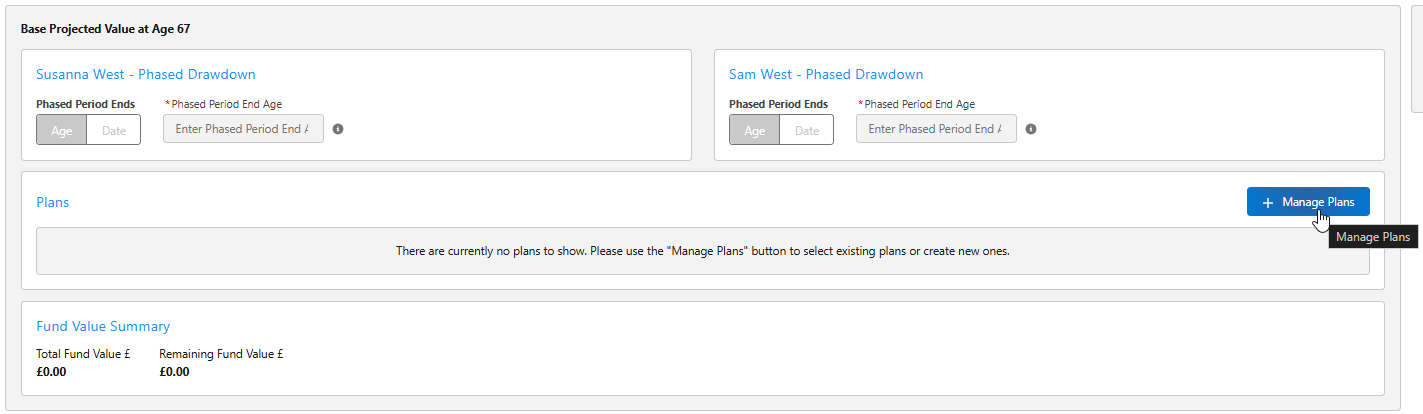Viewport: 1423px width, 414px height.
Task: Click info icon beside Susanna's Phased Period End Age
Action: pos(338,129)
